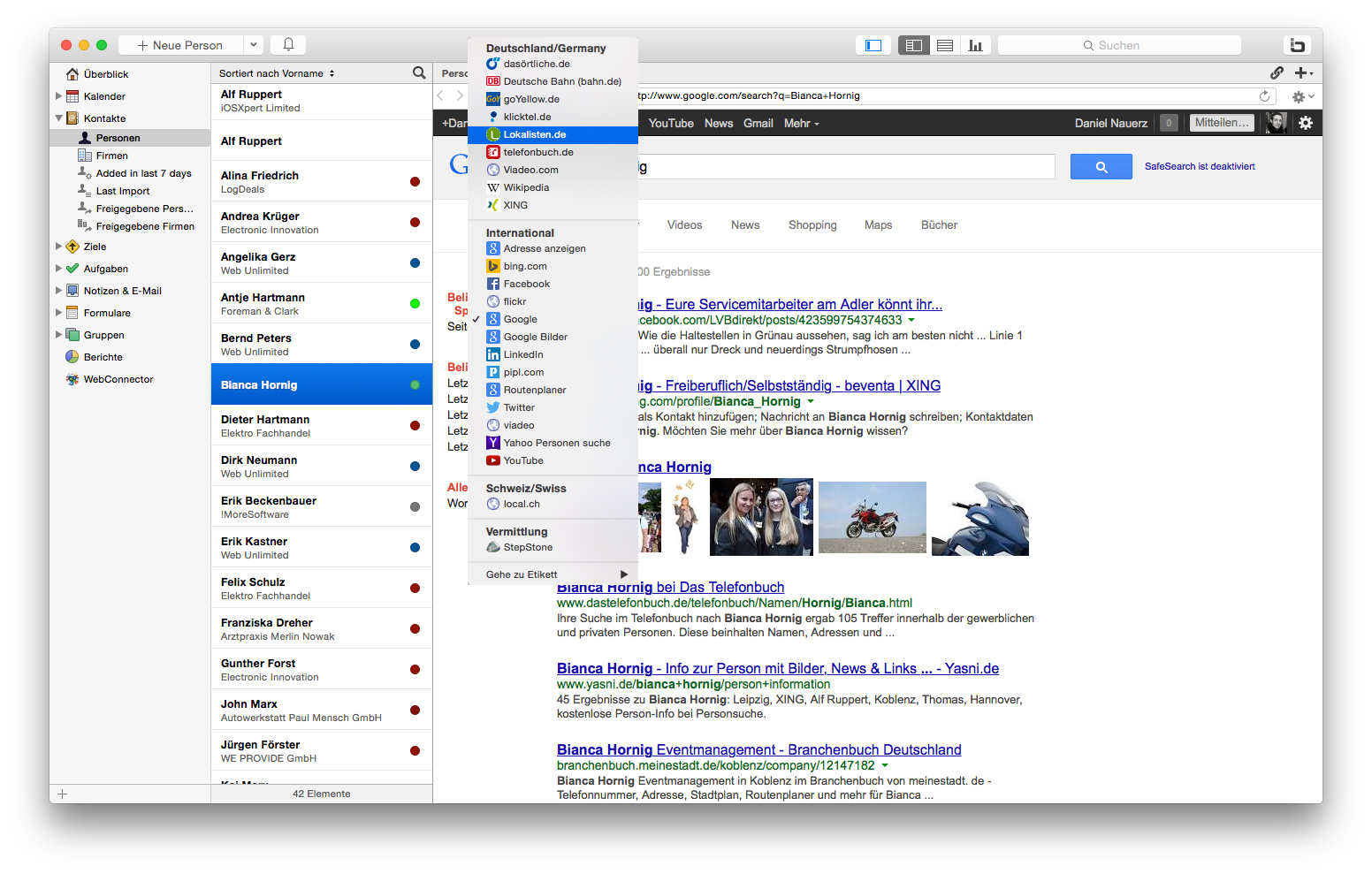The image size is (1372, 874).
Task: Click the Mitteilen... button
Action: (1223, 123)
